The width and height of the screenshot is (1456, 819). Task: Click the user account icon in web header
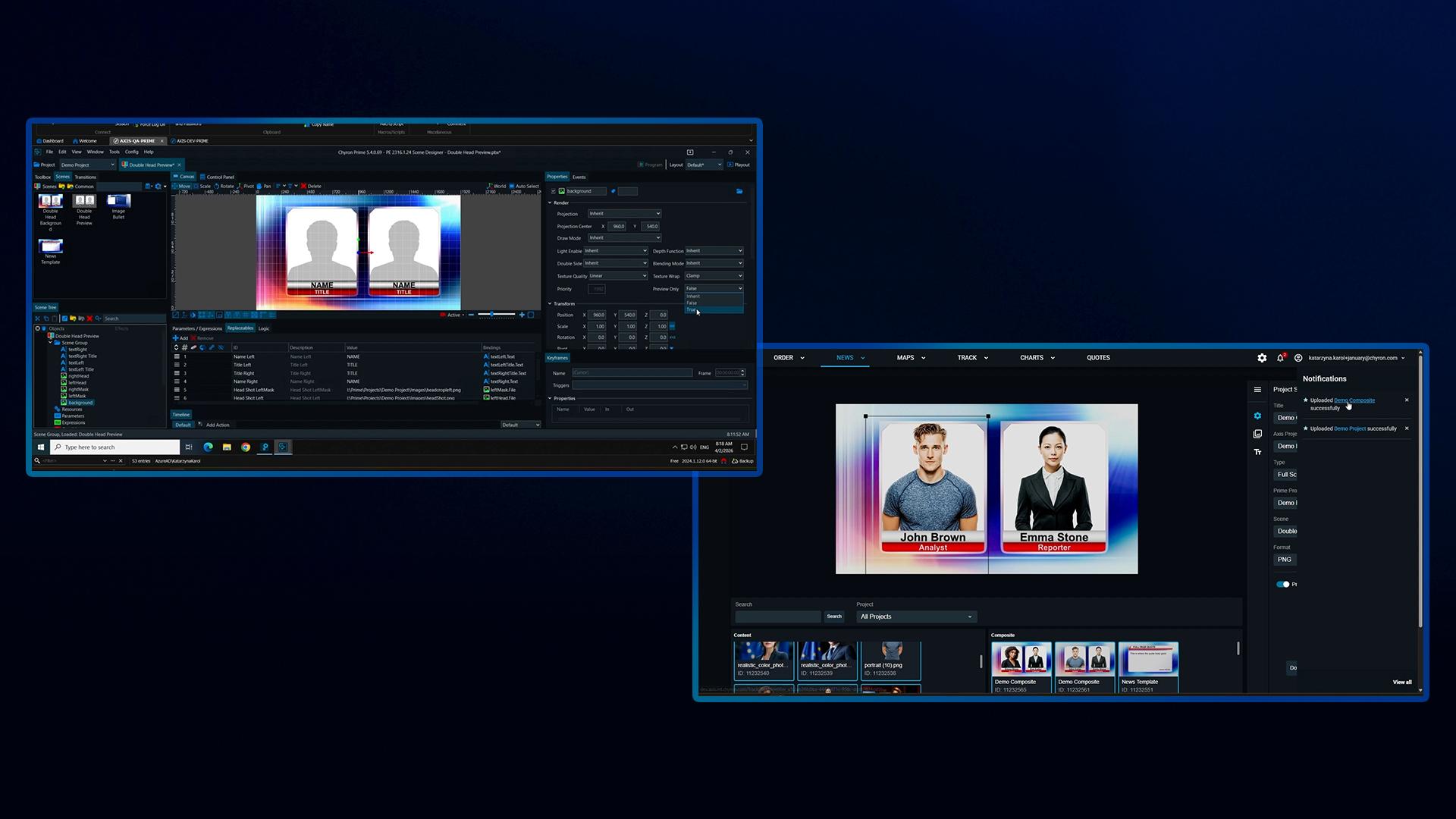coord(1298,358)
